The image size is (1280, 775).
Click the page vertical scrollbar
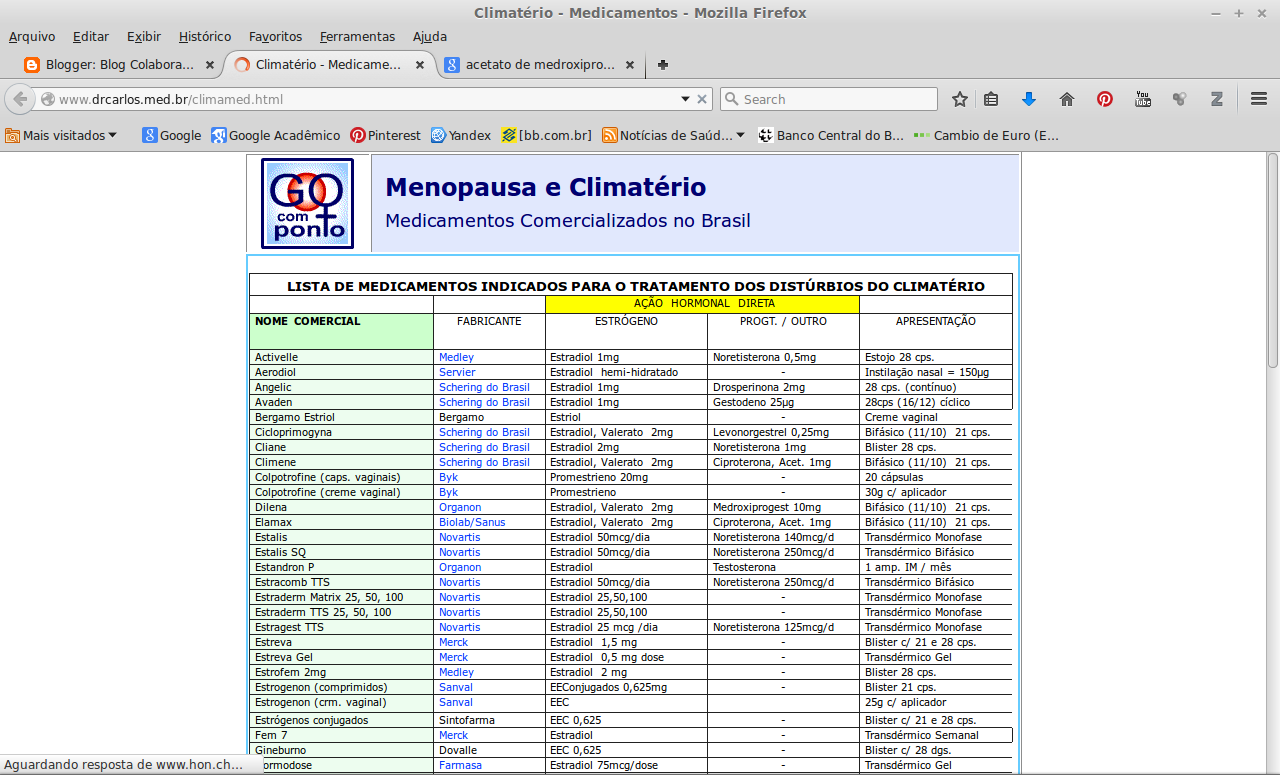pos(1272,260)
